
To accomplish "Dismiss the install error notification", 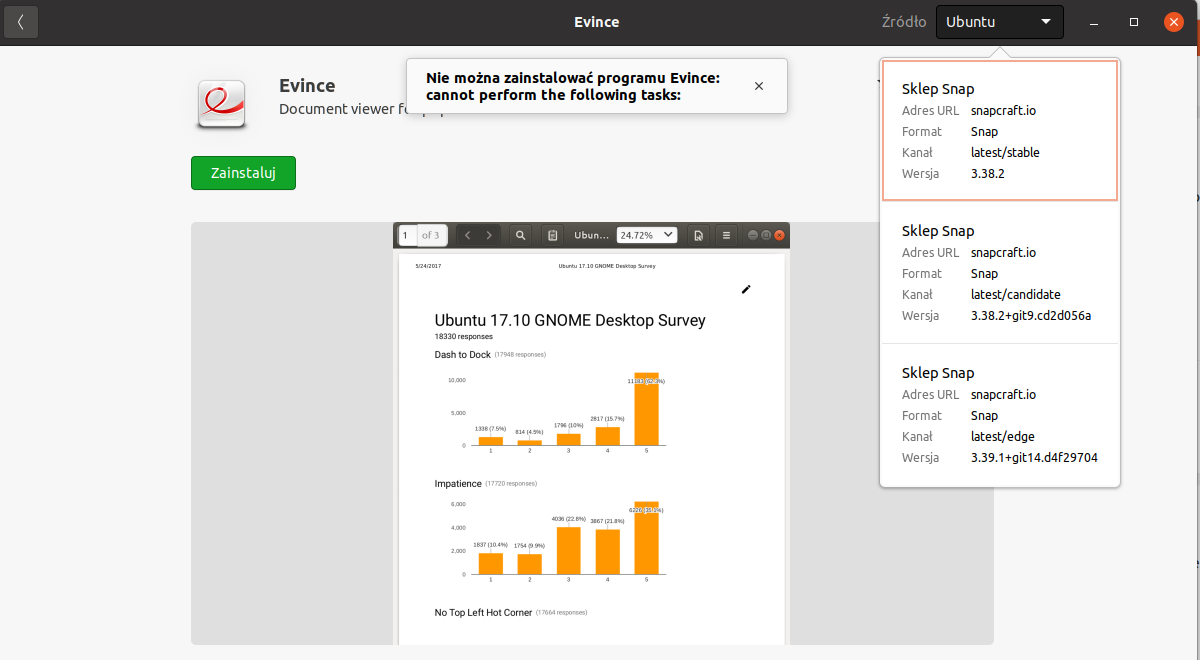I will tap(759, 86).
